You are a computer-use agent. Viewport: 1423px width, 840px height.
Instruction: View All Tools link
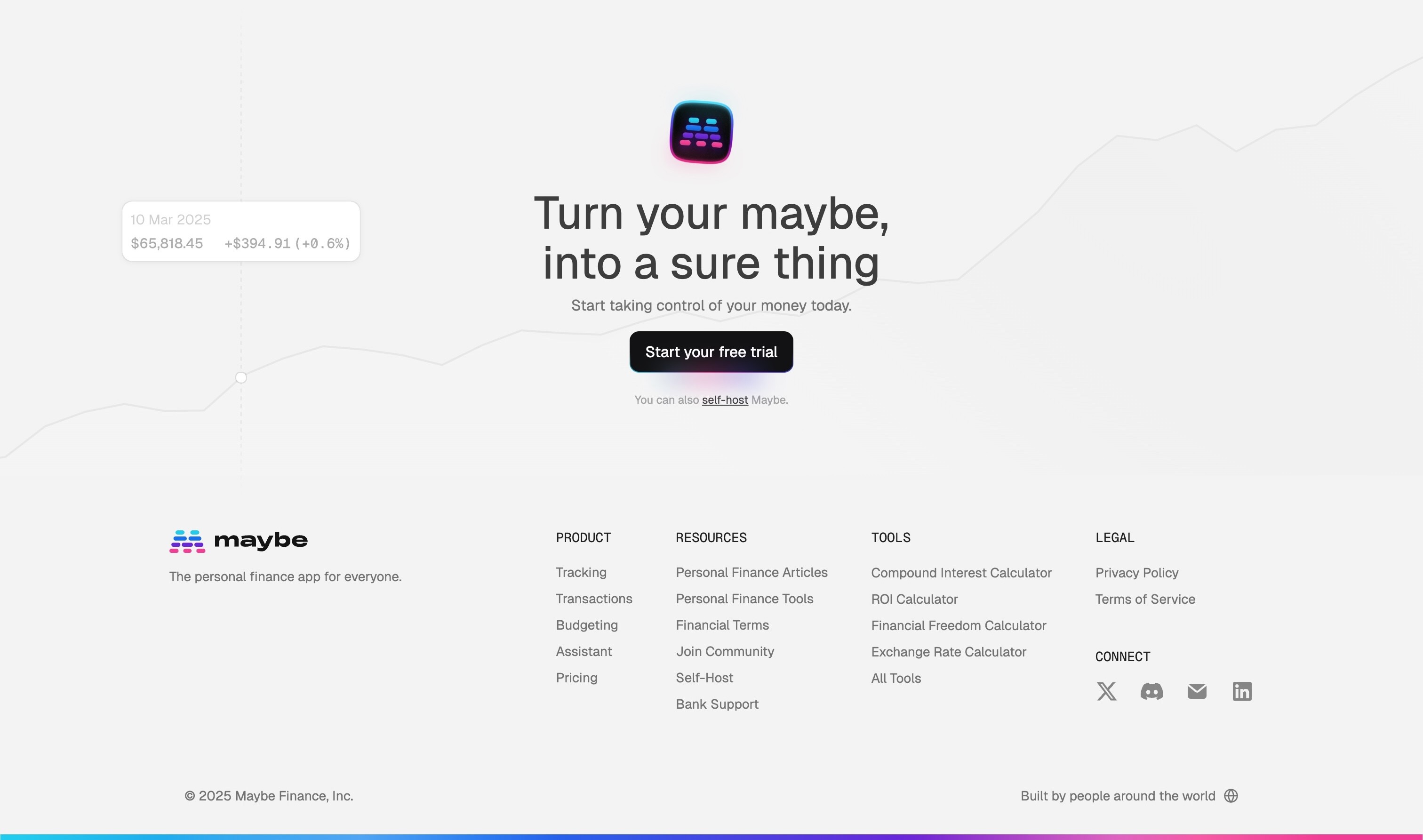[x=895, y=678]
